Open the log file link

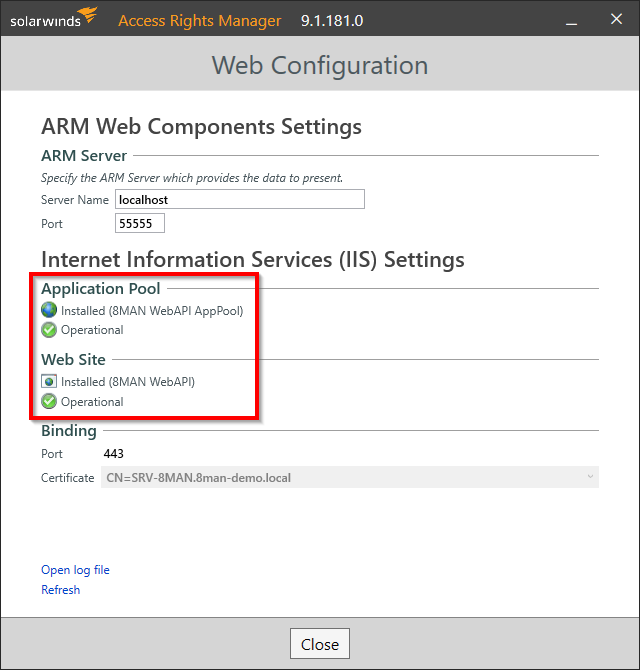[75, 570]
